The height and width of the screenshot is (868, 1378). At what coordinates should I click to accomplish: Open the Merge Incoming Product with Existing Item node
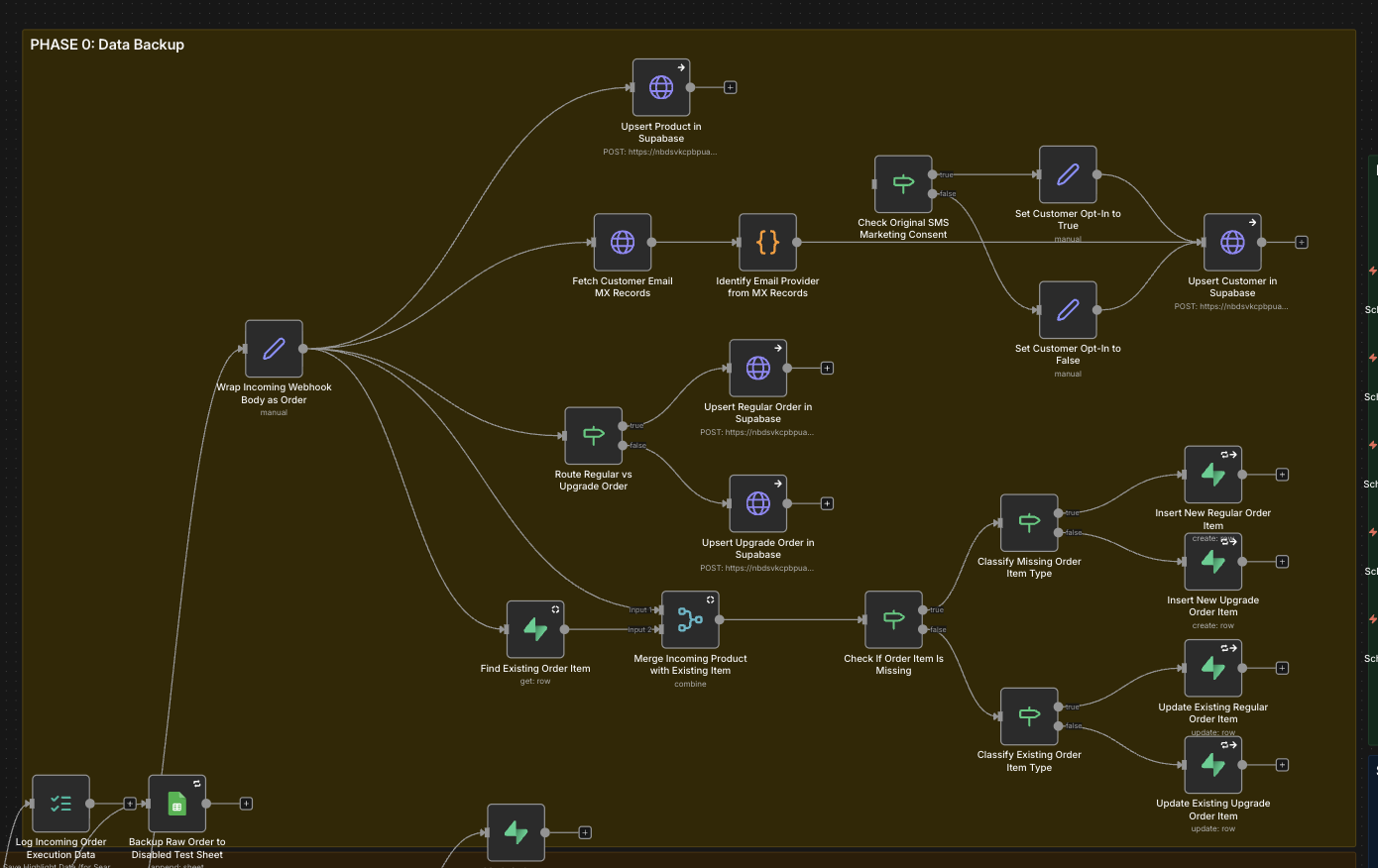(x=690, y=620)
